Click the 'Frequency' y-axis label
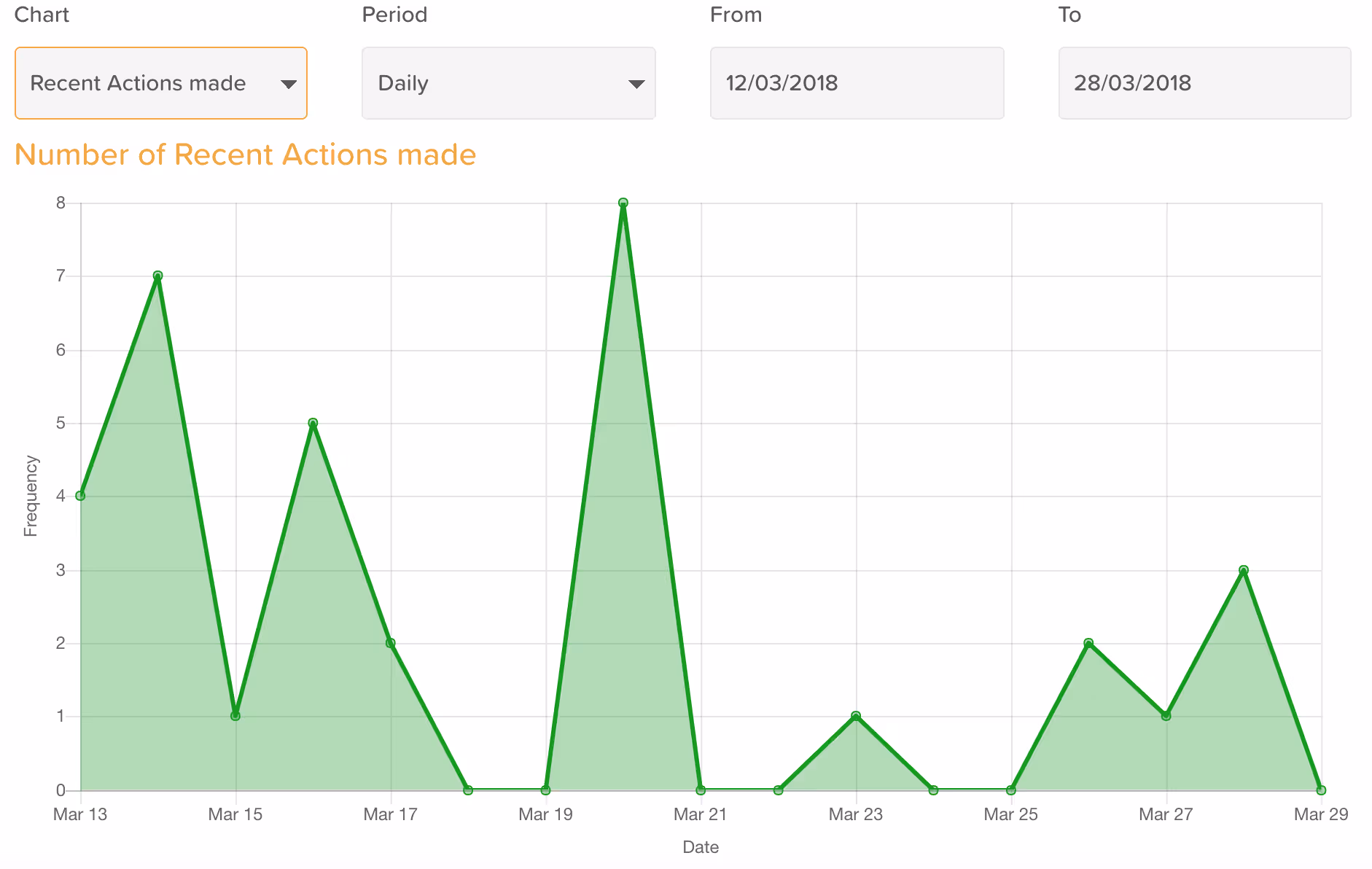The width and height of the screenshot is (1372, 869). [x=31, y=496]
